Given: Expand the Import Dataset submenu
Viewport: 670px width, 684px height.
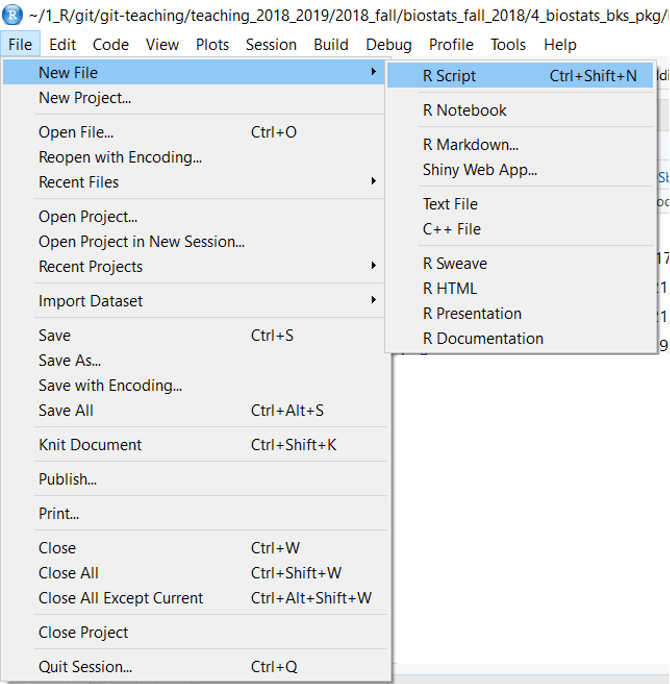Looking at the screenshot, I should coord(194,301).
